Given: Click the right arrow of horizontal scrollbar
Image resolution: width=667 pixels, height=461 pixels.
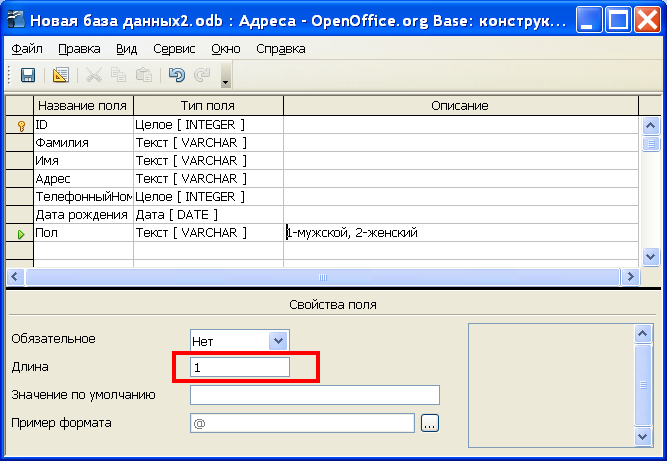Looking at the screenshot, I should (x=630, y=277).
